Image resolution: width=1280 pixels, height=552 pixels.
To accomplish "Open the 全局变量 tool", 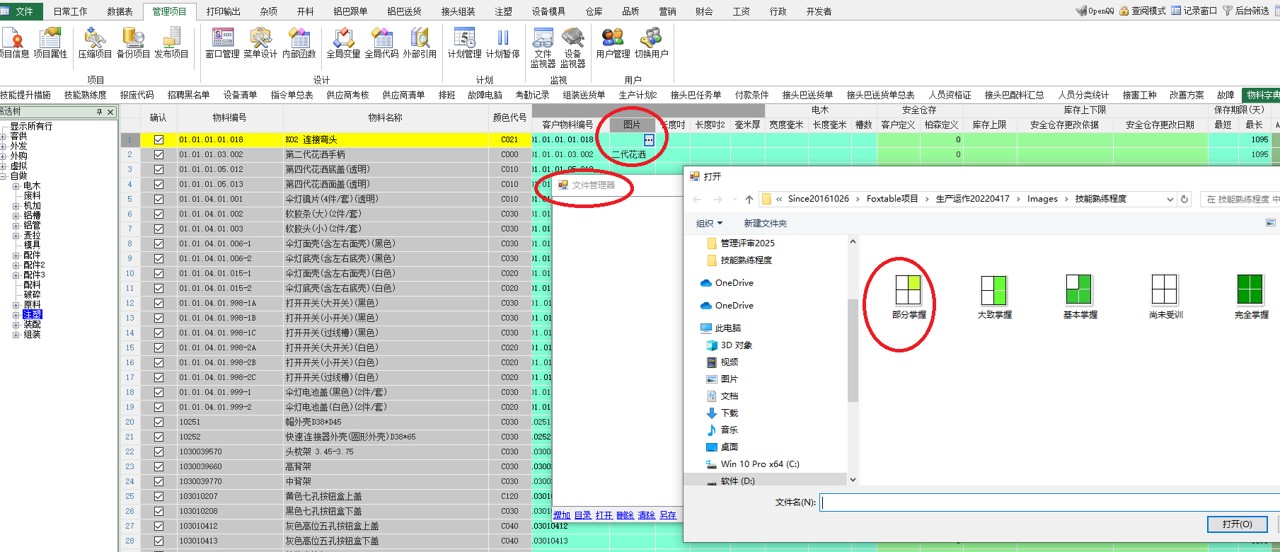I will tap(343, 42).
